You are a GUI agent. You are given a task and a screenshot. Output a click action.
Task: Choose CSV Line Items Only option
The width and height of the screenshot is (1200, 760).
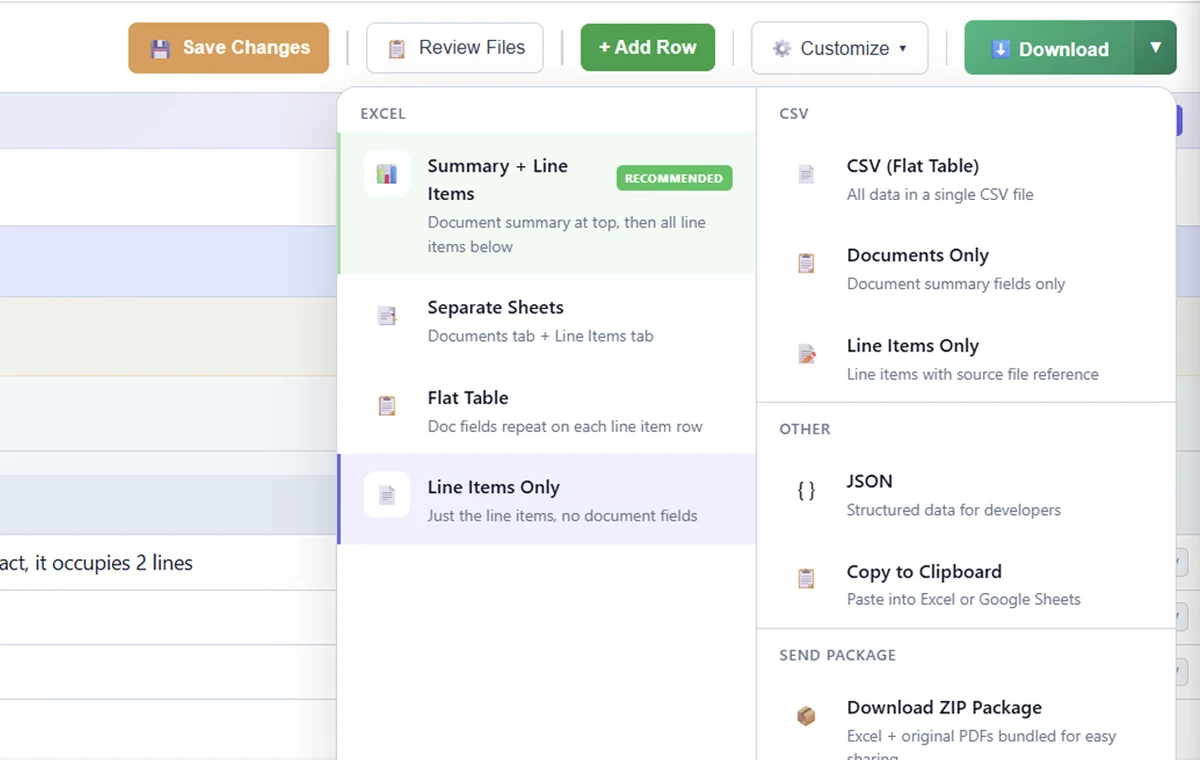(966, 359)
